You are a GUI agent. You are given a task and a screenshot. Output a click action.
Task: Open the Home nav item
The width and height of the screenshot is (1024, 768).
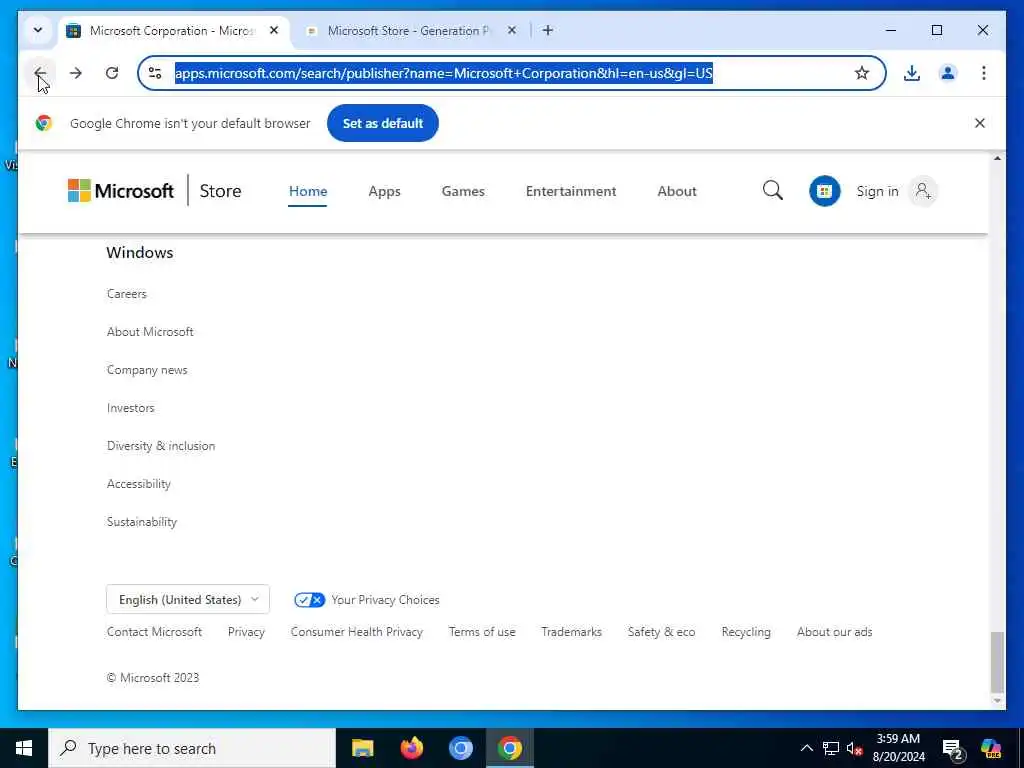tap(308, 191)
